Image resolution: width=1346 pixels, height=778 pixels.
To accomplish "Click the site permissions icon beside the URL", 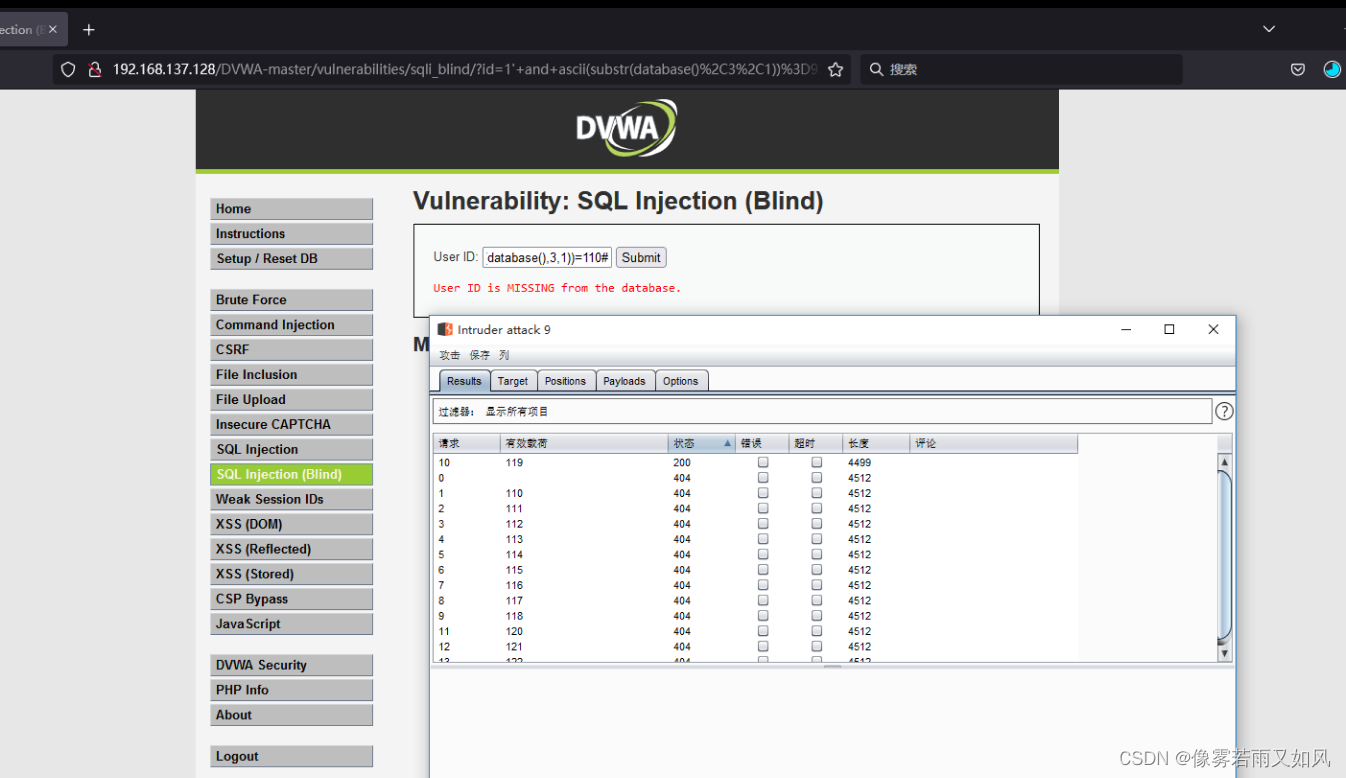I will coord(94,69).
